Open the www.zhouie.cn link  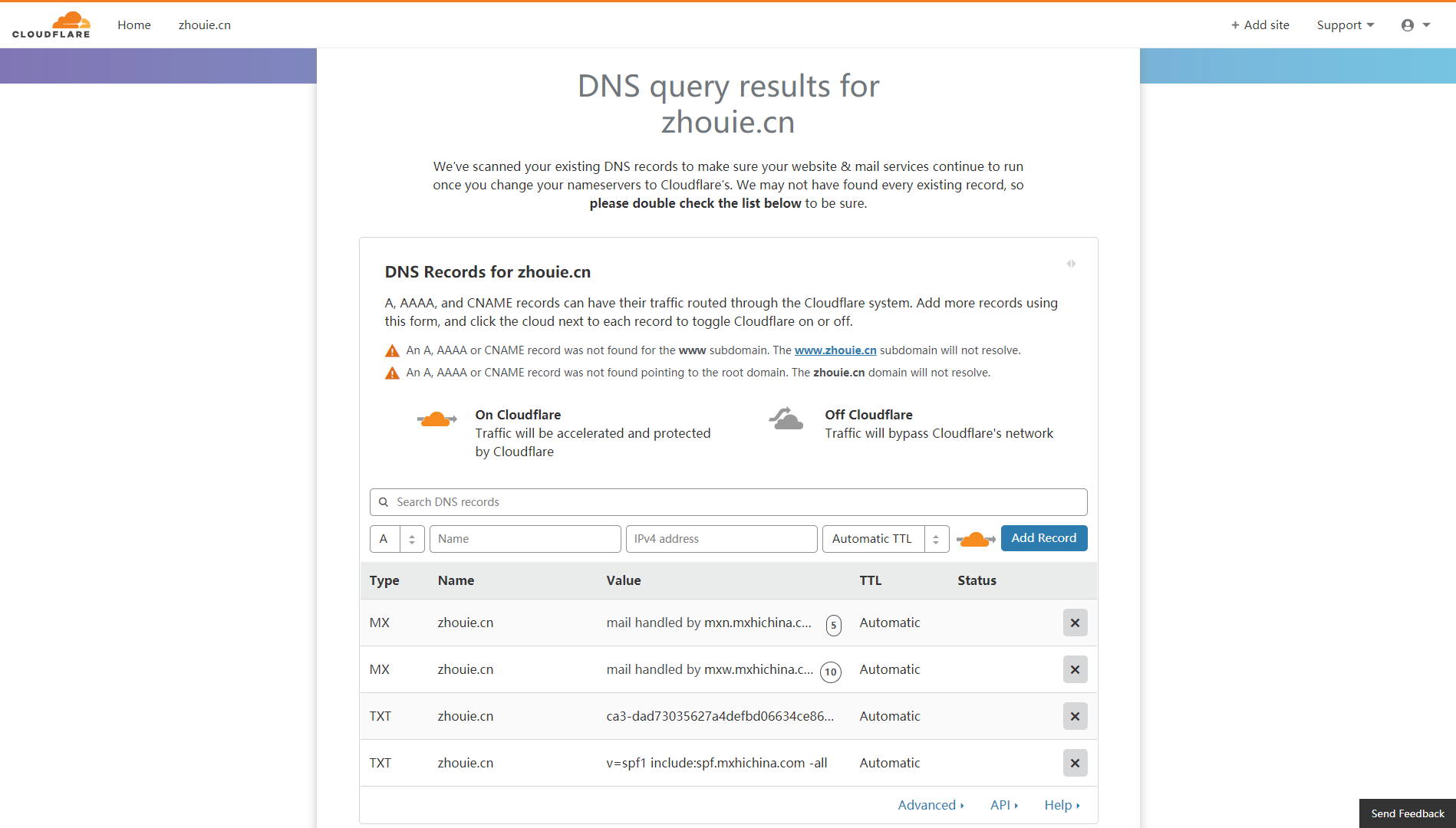click(x=835, y=350)
